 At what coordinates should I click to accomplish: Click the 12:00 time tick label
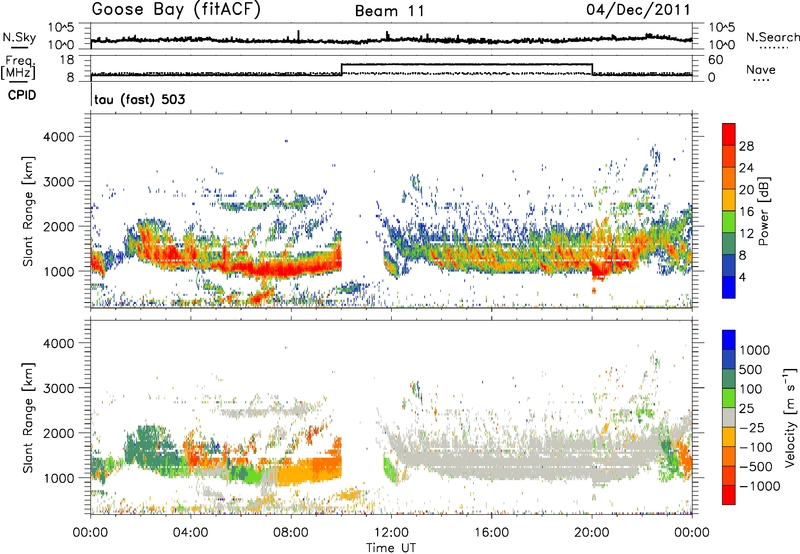(x=391, y=533)
